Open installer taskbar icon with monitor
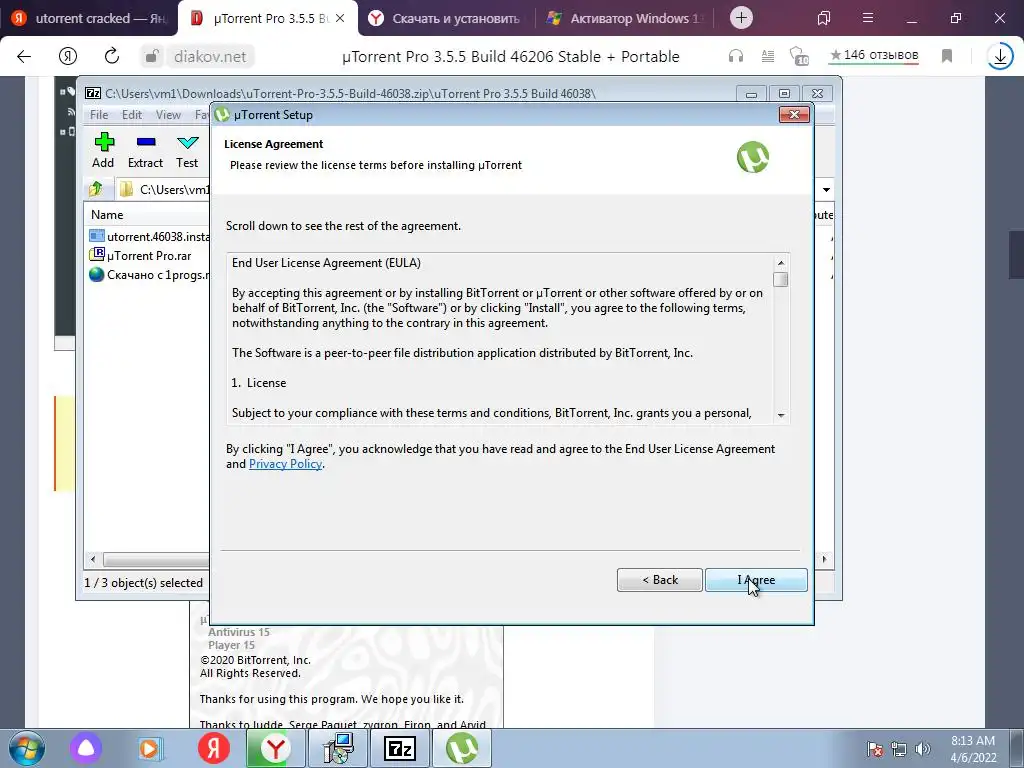This screenshot has height=768, width=1024. pos(338,748)
